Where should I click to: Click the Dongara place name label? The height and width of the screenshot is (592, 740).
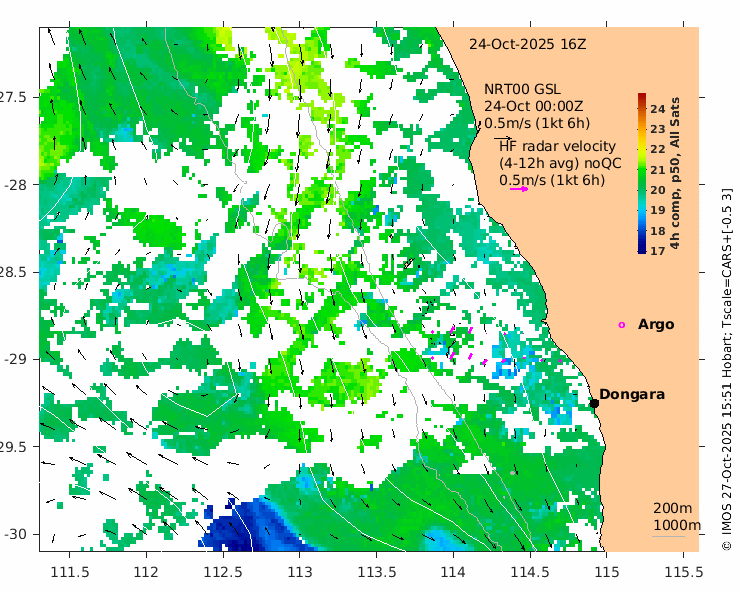coord(632,394)
